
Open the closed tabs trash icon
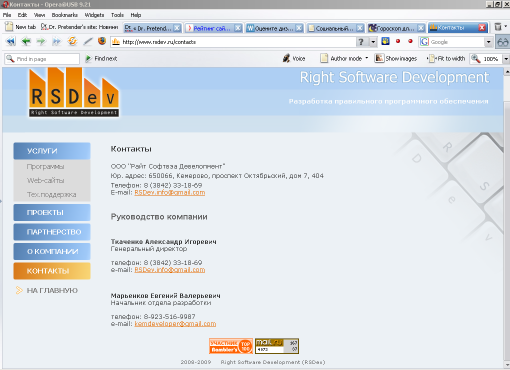coord(498,27)
